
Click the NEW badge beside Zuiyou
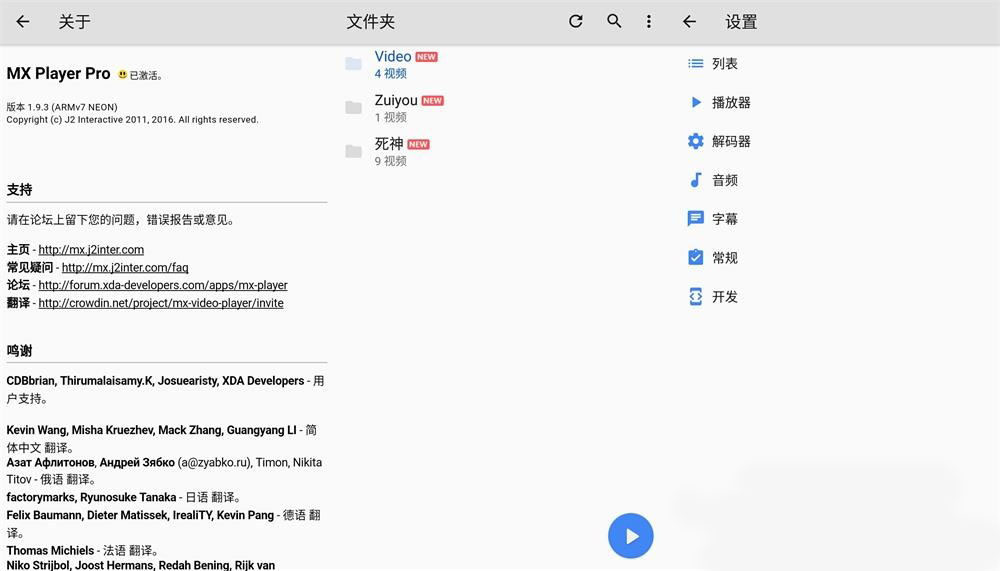coord(432,101)
